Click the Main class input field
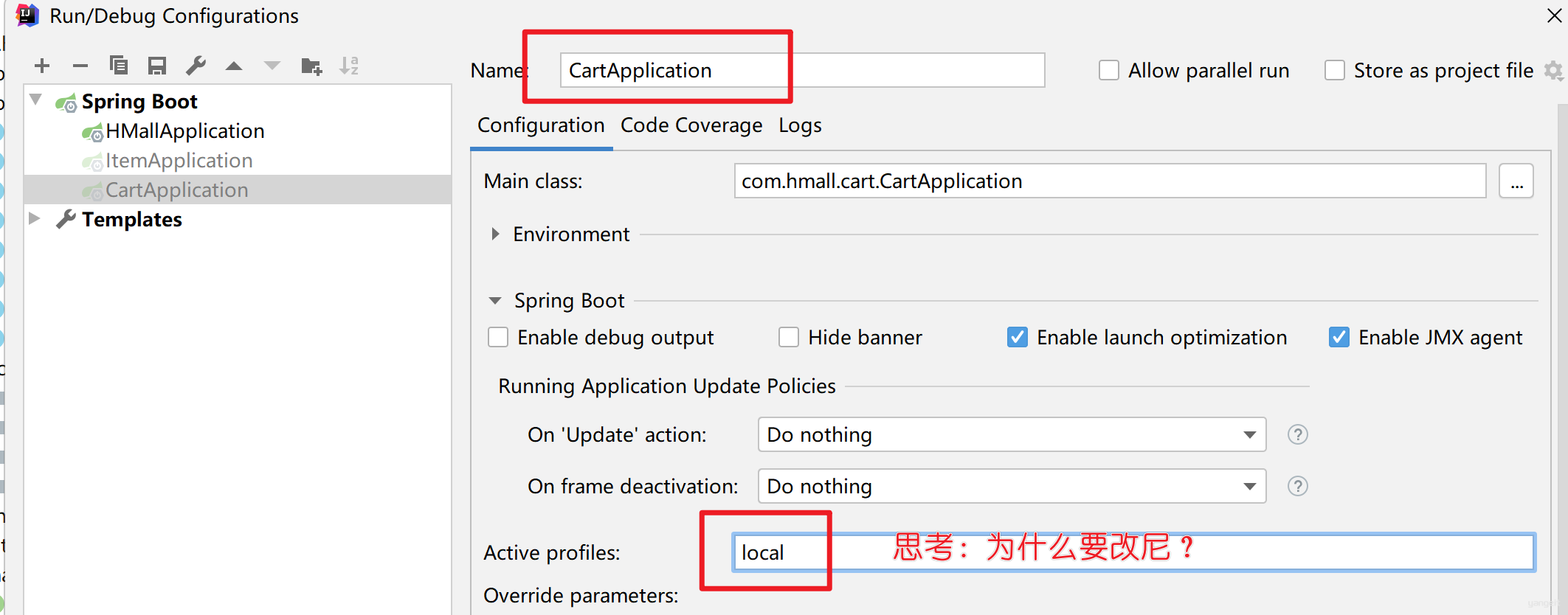Screen dimensions: 1568x615 pyautogui.click(x=1110, y=181)
